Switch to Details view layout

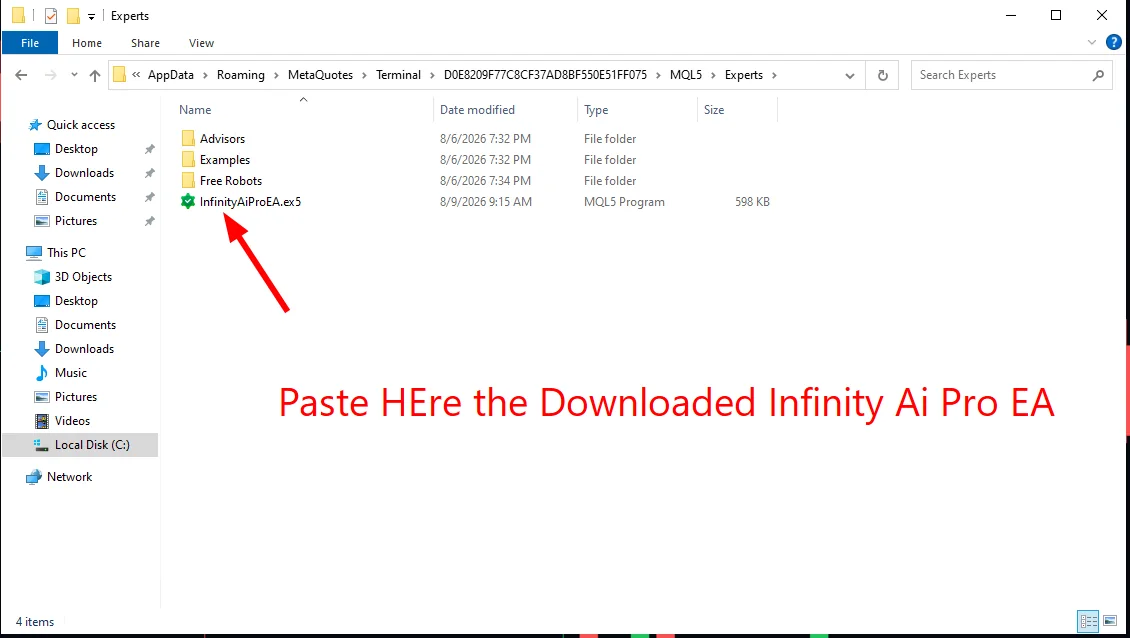(1087, 621)
